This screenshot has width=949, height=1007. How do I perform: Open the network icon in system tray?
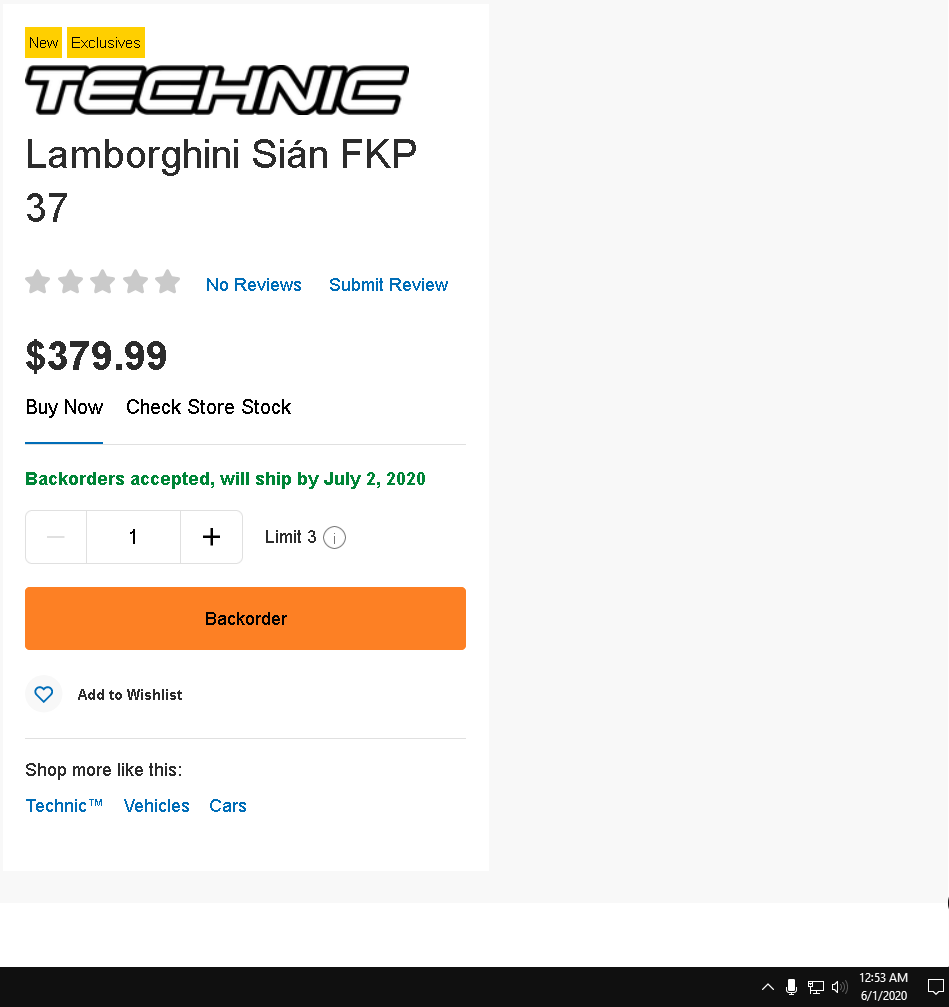click(816, 987)
